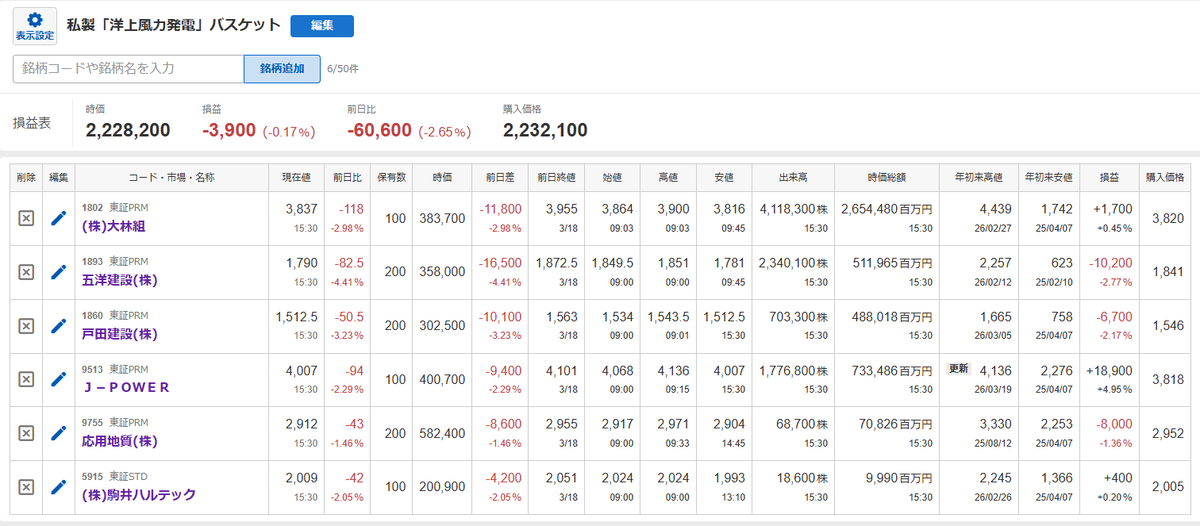Click 五洋建設 loss value -10,200
1200x526 pixels.
click(x=1108, y=262)
